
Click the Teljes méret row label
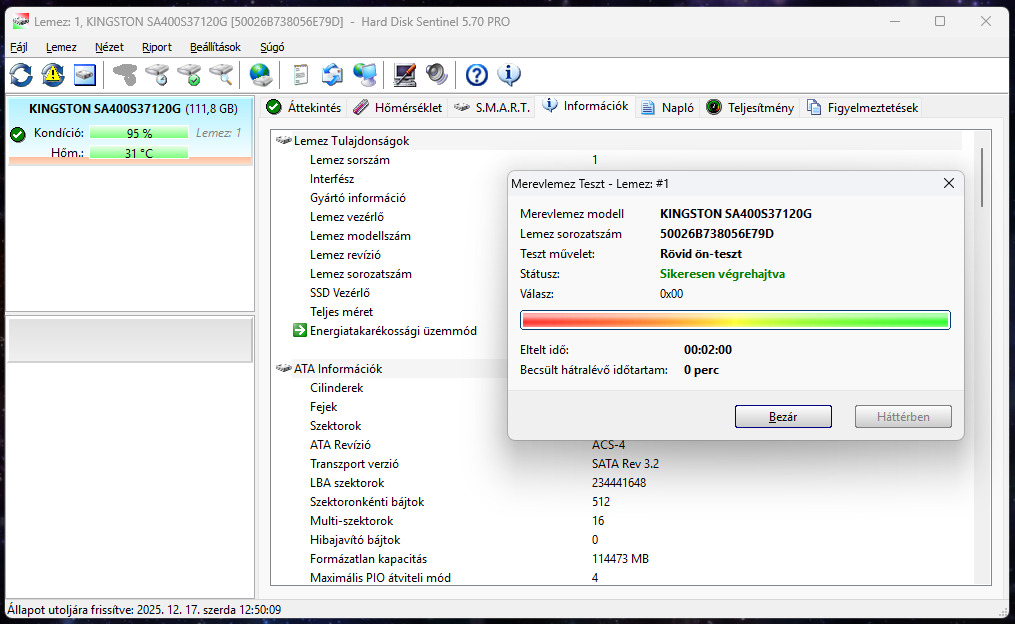[x=341, y=312]
